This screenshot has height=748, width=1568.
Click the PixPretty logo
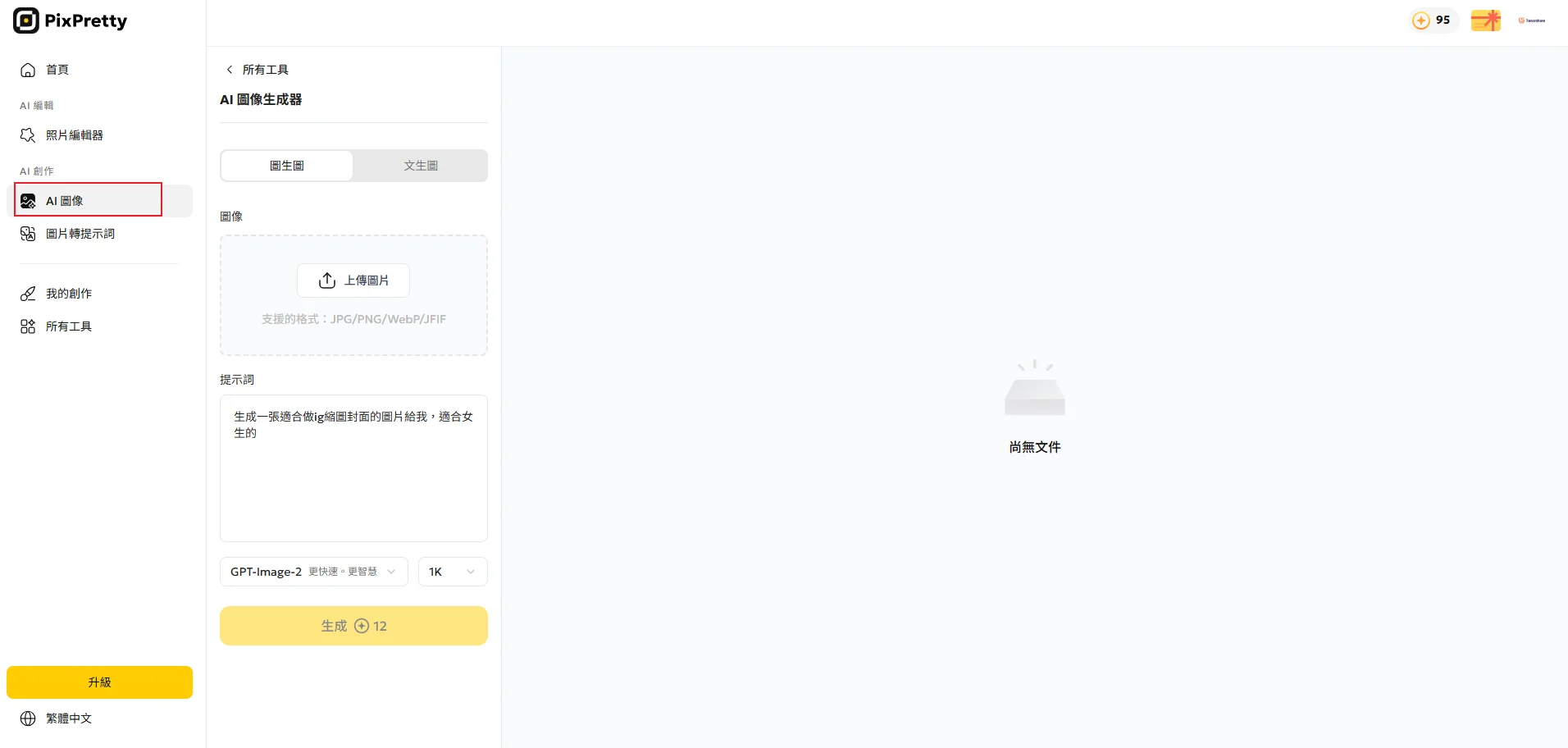[71, 21]
